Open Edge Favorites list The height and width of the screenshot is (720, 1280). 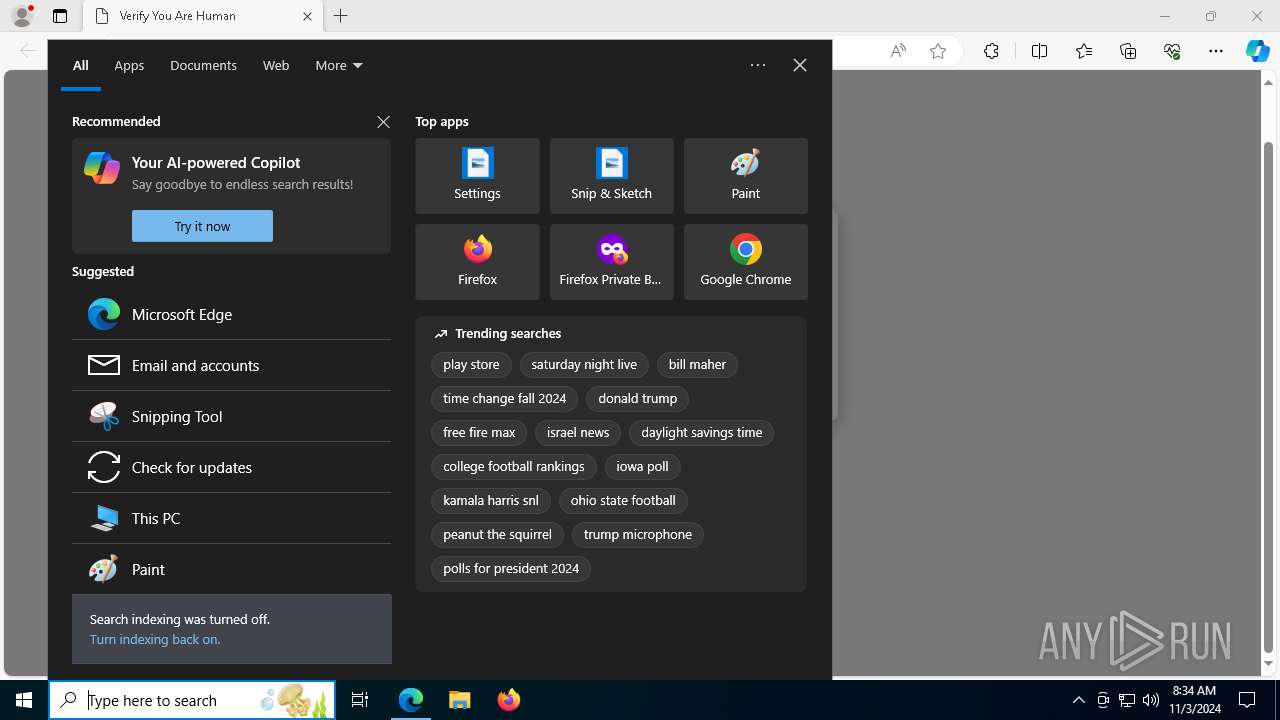click(x=1084, y=51)
